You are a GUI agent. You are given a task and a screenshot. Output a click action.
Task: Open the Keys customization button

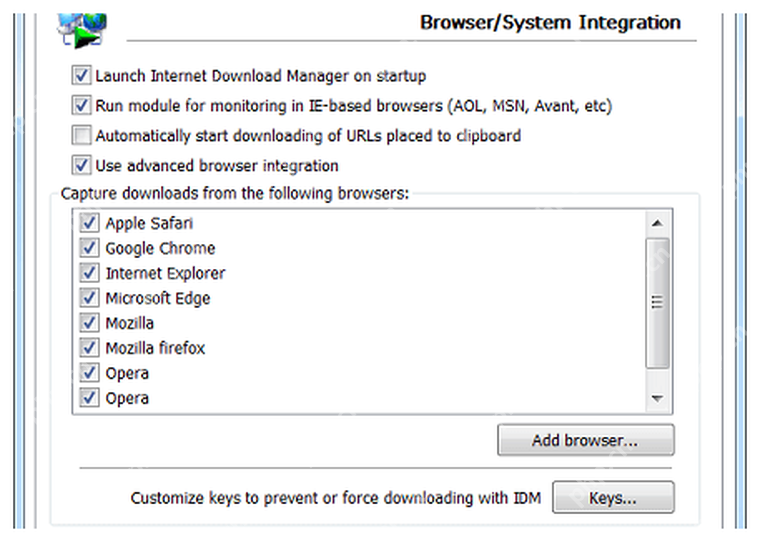click(613, 497)
